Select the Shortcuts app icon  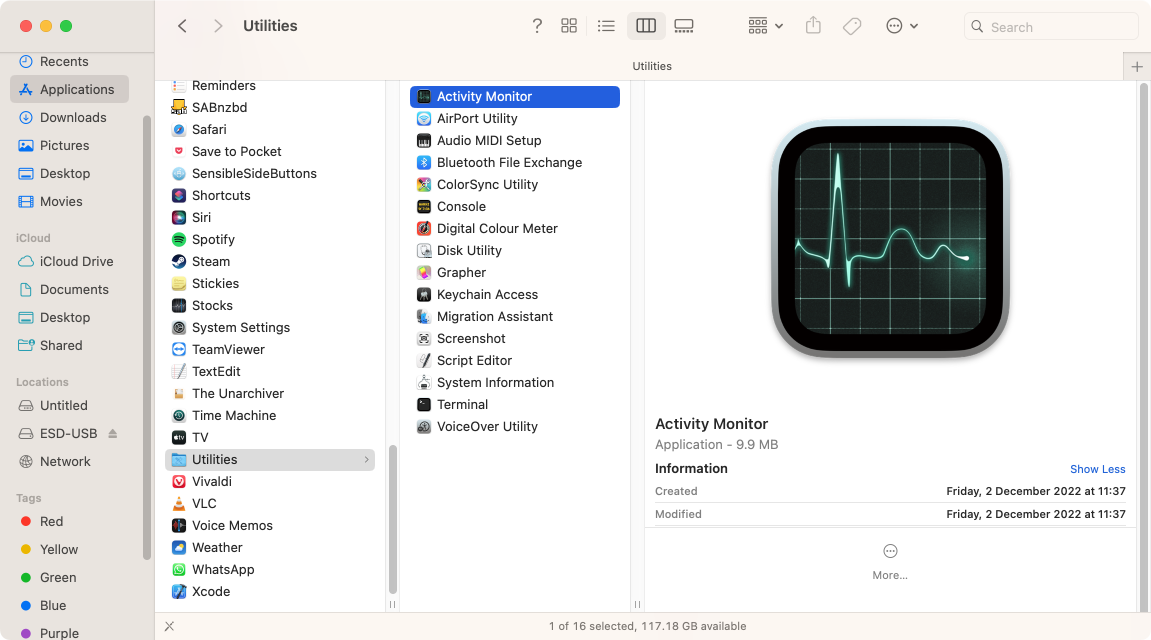(179, 195)
